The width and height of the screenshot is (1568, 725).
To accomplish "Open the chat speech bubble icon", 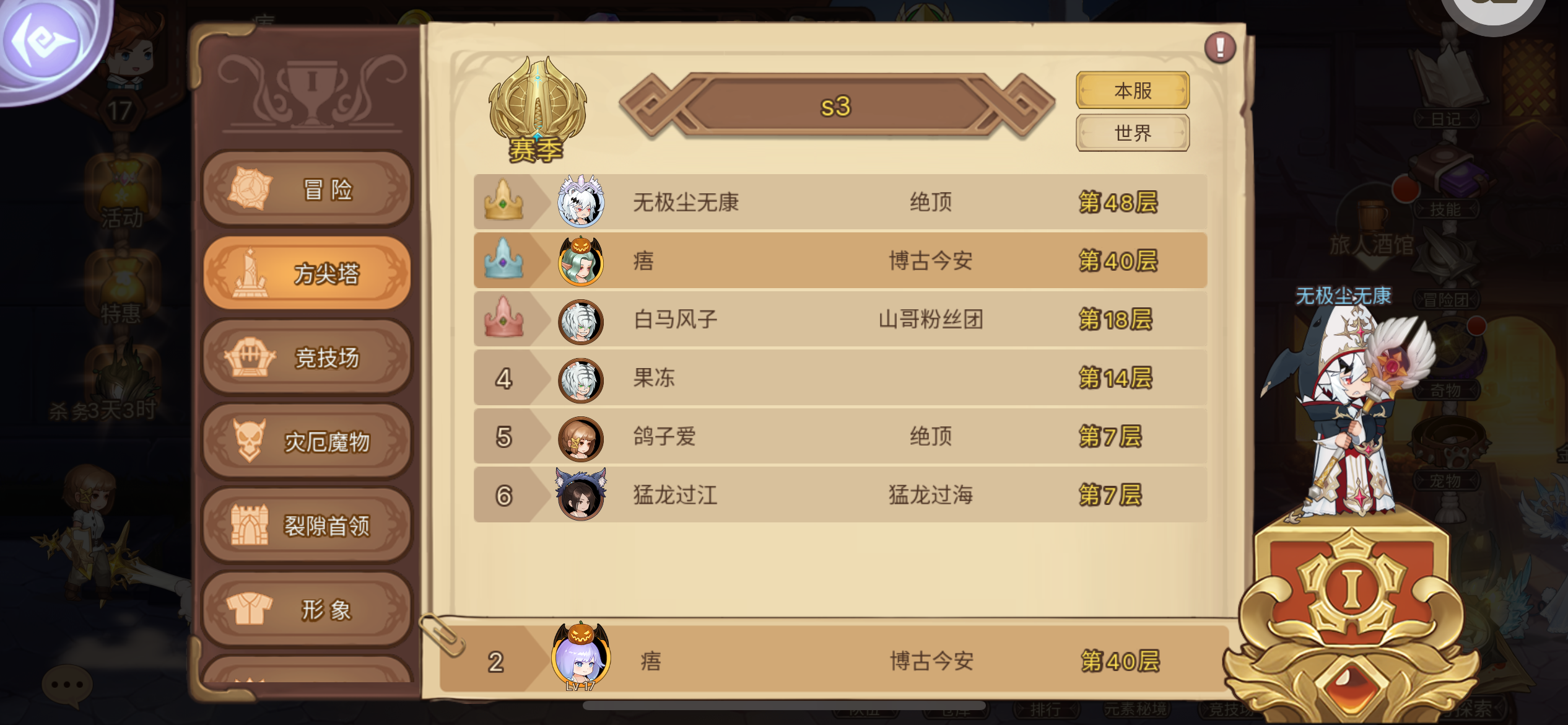I will [67, 686].
